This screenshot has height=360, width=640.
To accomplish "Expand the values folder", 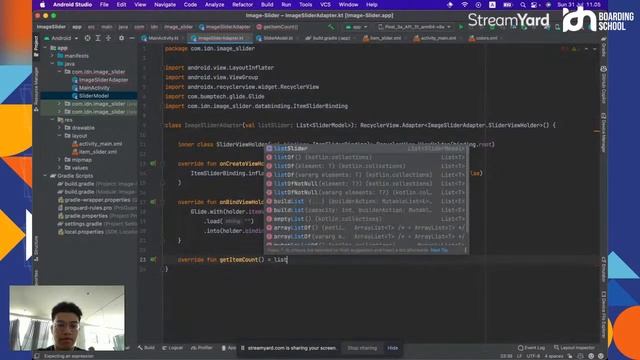I will pos(60,168).
